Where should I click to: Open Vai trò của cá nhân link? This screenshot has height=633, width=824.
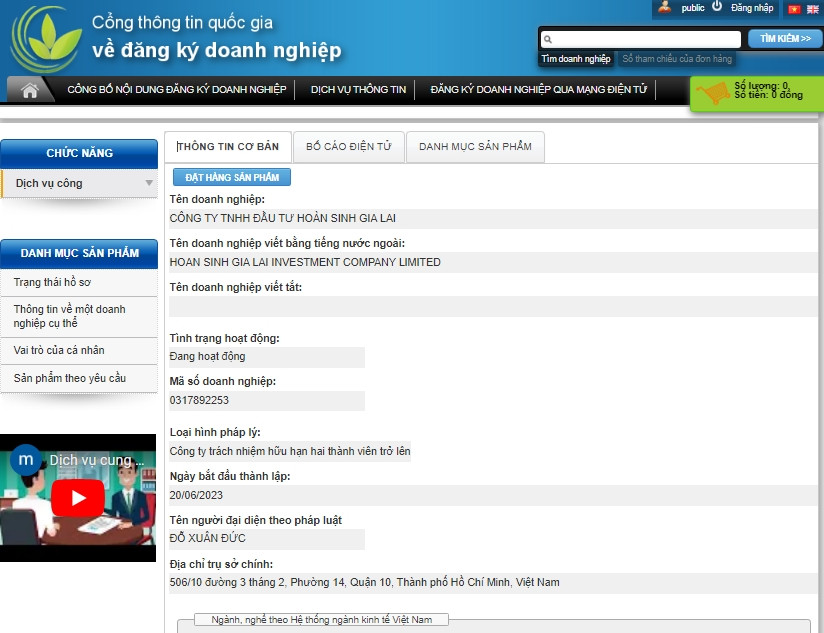tap(59, 351)
